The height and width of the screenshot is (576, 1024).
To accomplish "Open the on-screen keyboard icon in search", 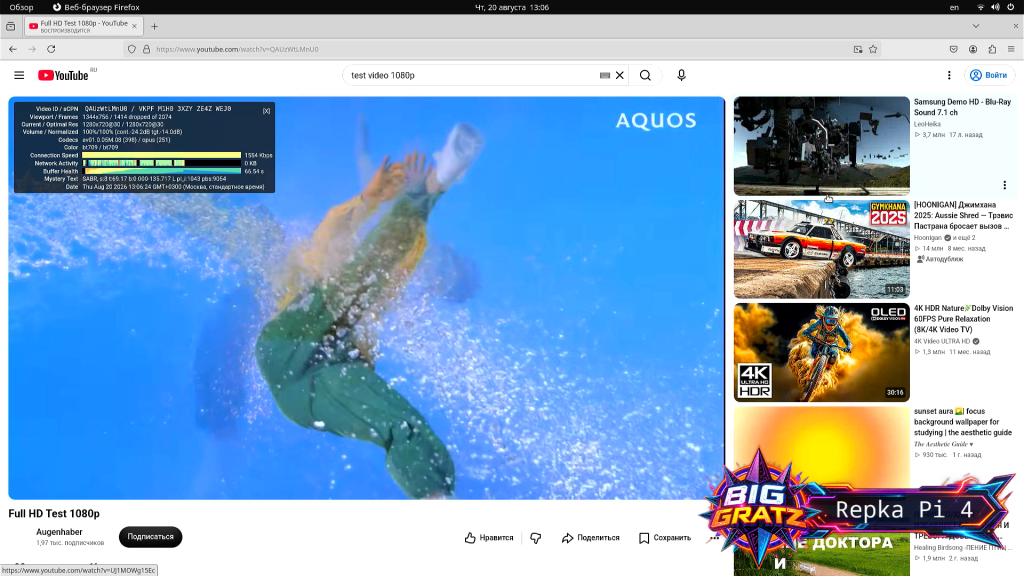I will (605, 75).
